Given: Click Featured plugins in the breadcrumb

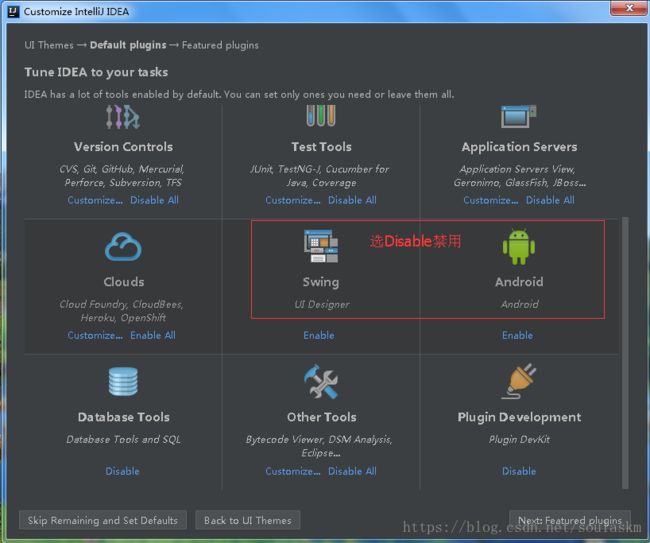Looking at the screenshot, I should [x=220, y=45].
